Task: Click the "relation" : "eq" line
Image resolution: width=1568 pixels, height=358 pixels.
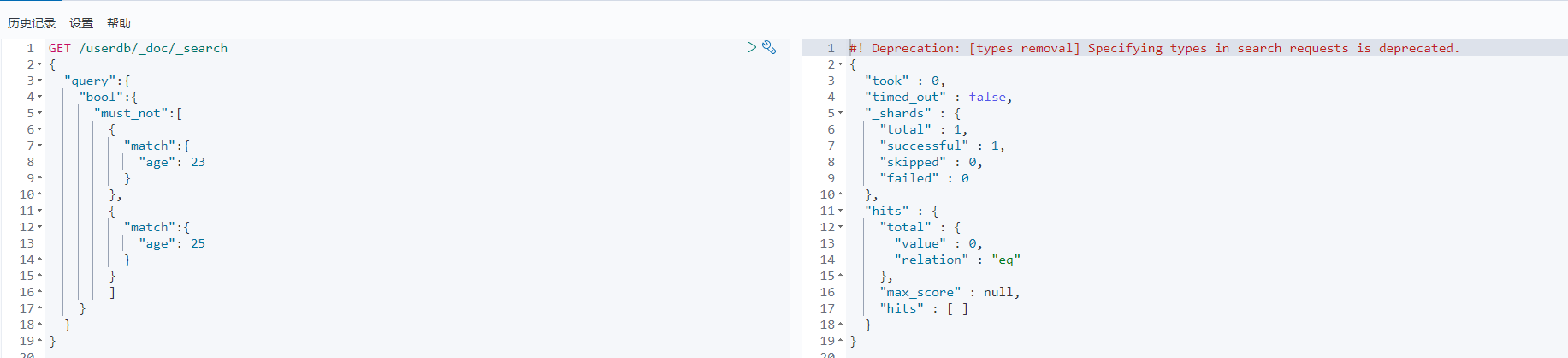Action: click(958, 260)
